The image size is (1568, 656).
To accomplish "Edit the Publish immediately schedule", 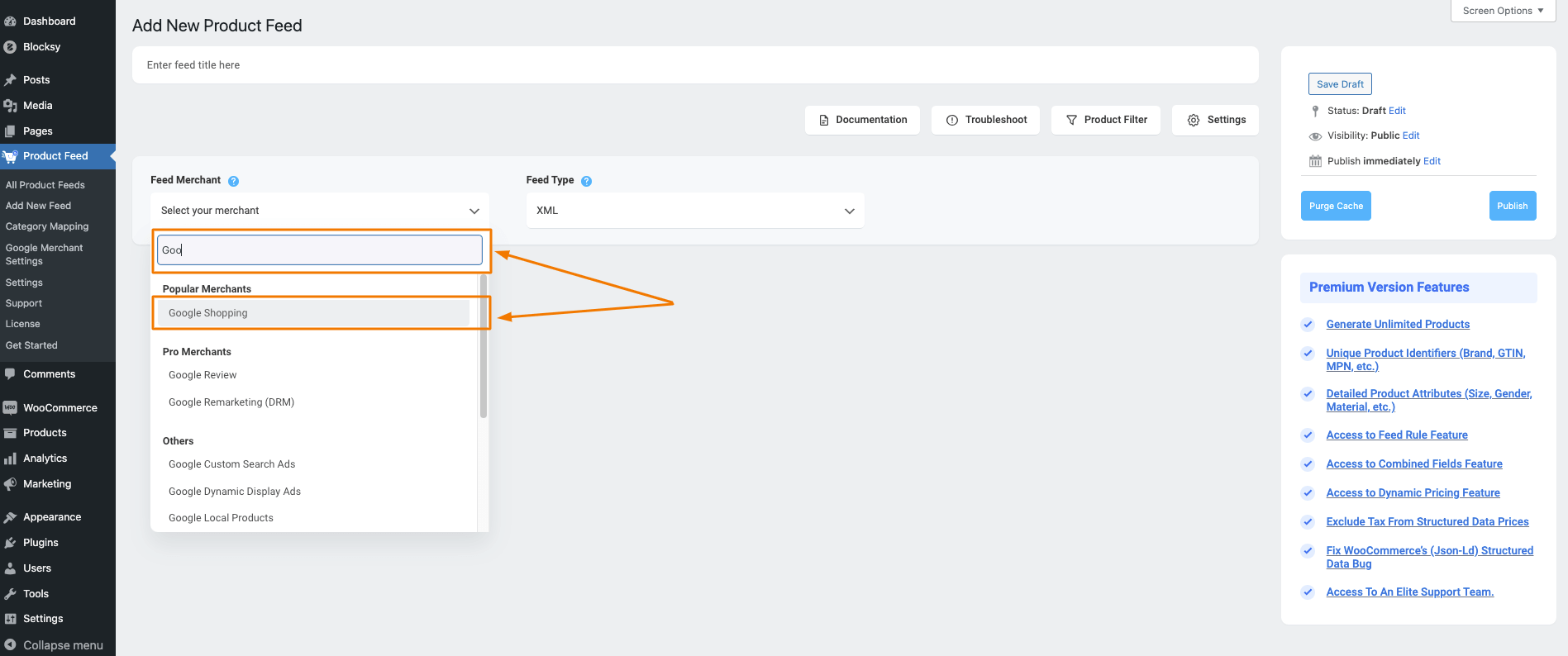I will (x=1432, y=161).
